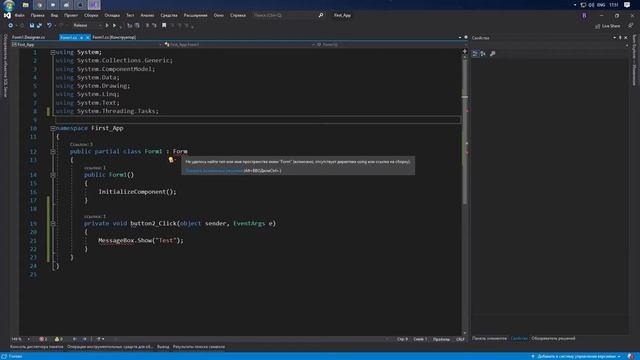
Task: Open the Тест menu
Action: pyautogui.click(x=130, y=15)
